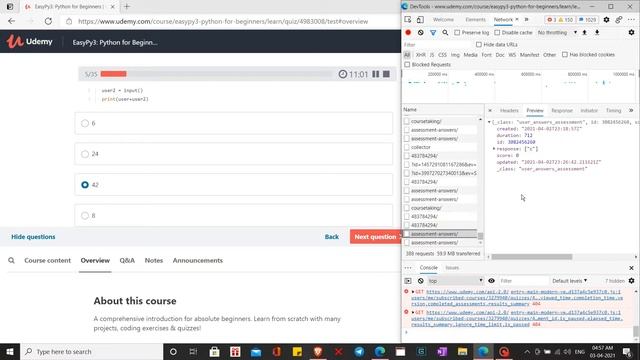Clear the network log in DevTools
This screenshot has width=640, height=360.
420,32
